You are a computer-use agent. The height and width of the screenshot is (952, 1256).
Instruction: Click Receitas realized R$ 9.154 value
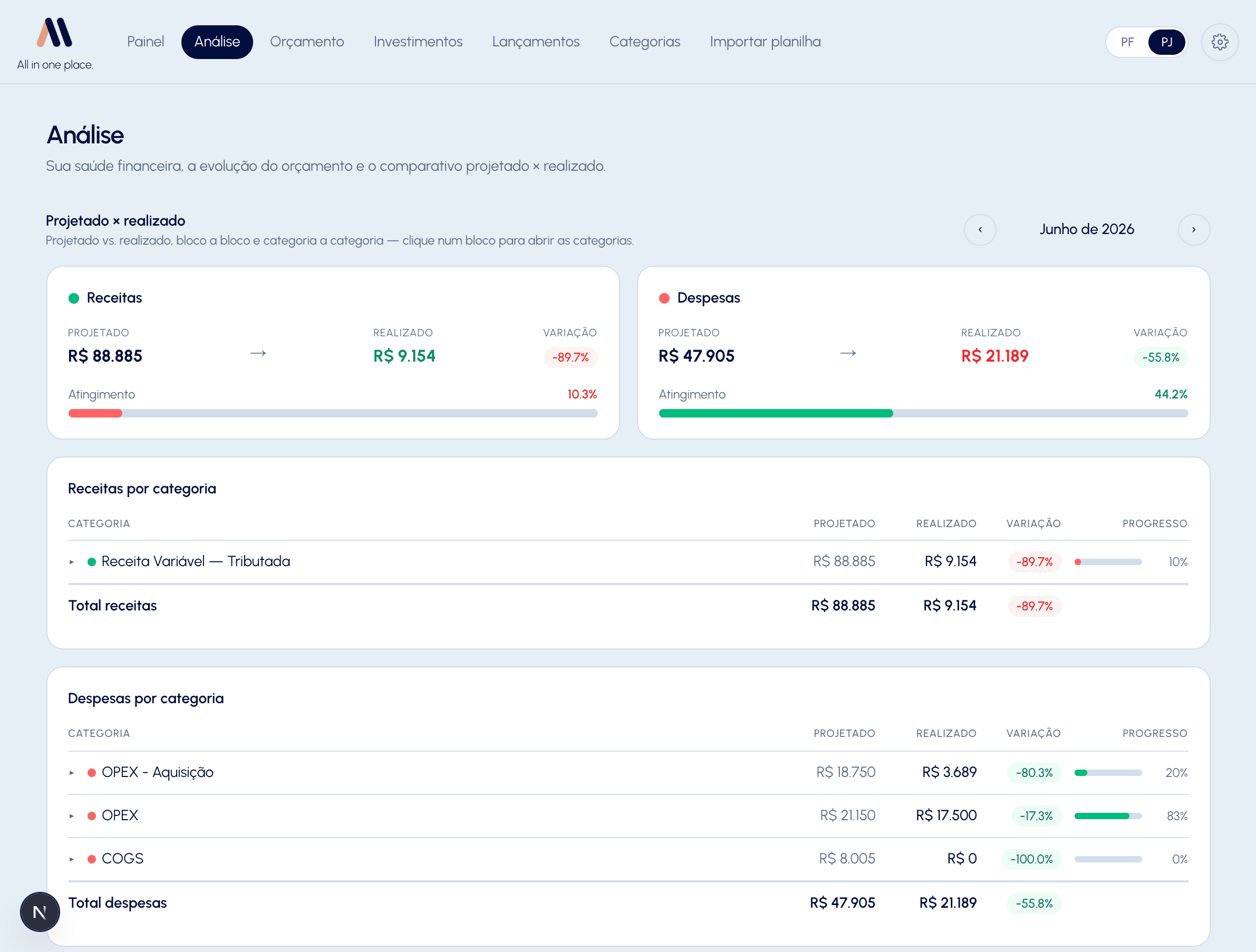coord(404,356)
